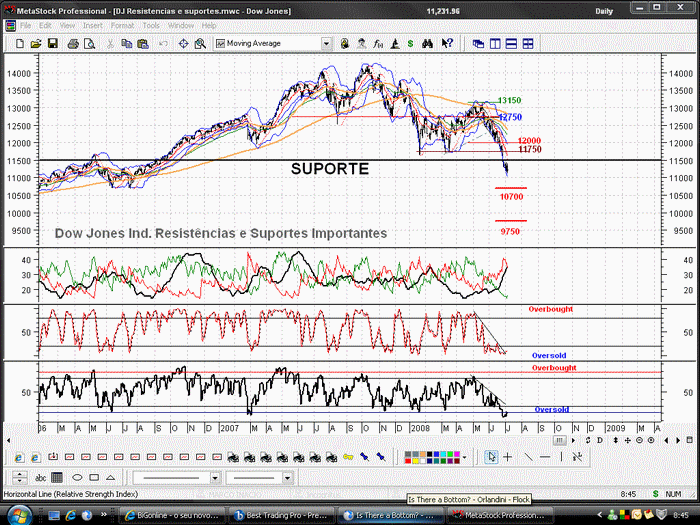The width and height of the screenshot is (700, 525).
Task: Open the second line style dropdown
Action: (287, 478)
